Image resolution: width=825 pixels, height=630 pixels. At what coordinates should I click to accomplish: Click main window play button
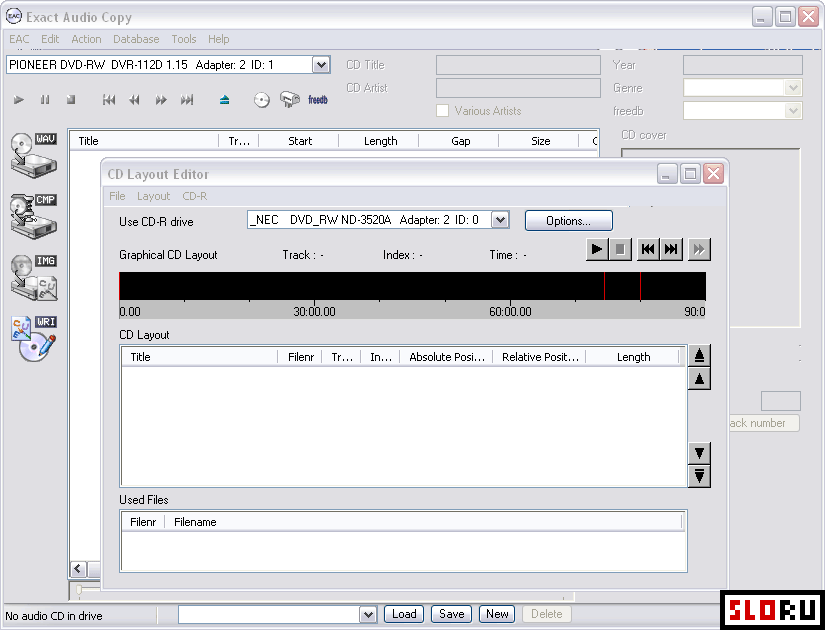point(19,99)
